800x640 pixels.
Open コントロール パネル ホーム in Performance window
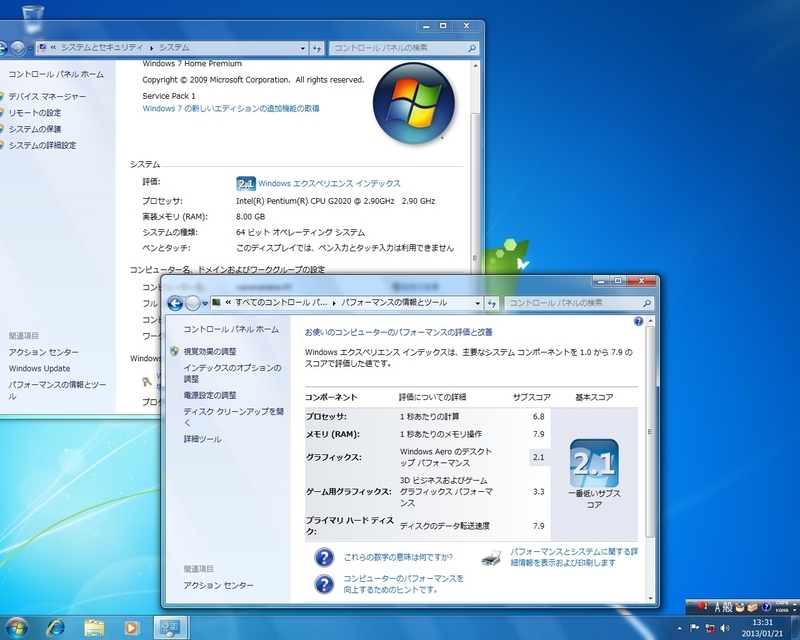click(x=231, y=330)
